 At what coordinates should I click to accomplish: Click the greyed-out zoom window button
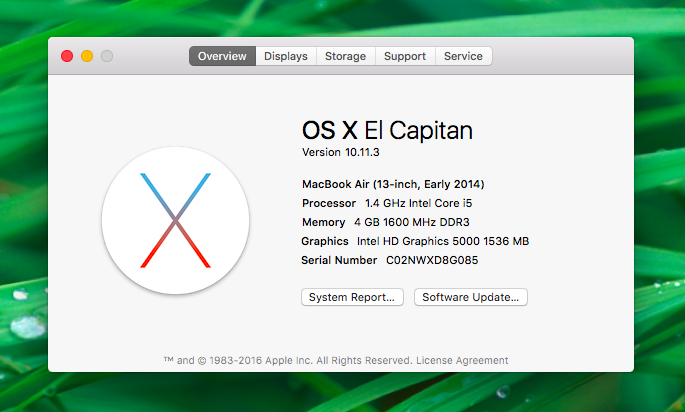click(107, 57)
